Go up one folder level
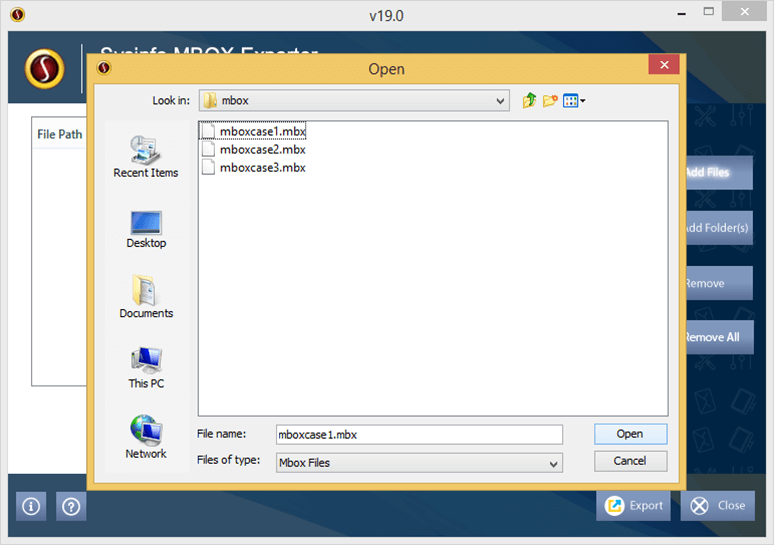The width and height of the screenshot is (775, 545). [529, 101]
